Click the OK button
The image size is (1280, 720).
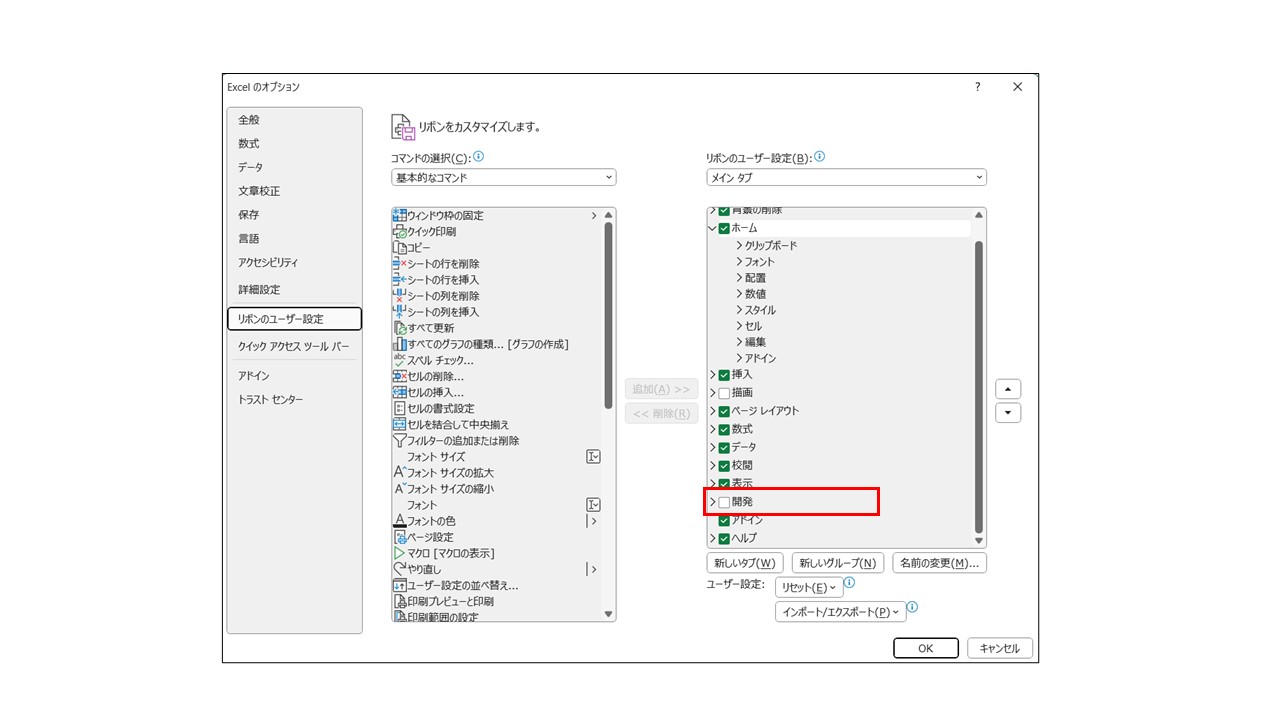[x=926, y=648]
